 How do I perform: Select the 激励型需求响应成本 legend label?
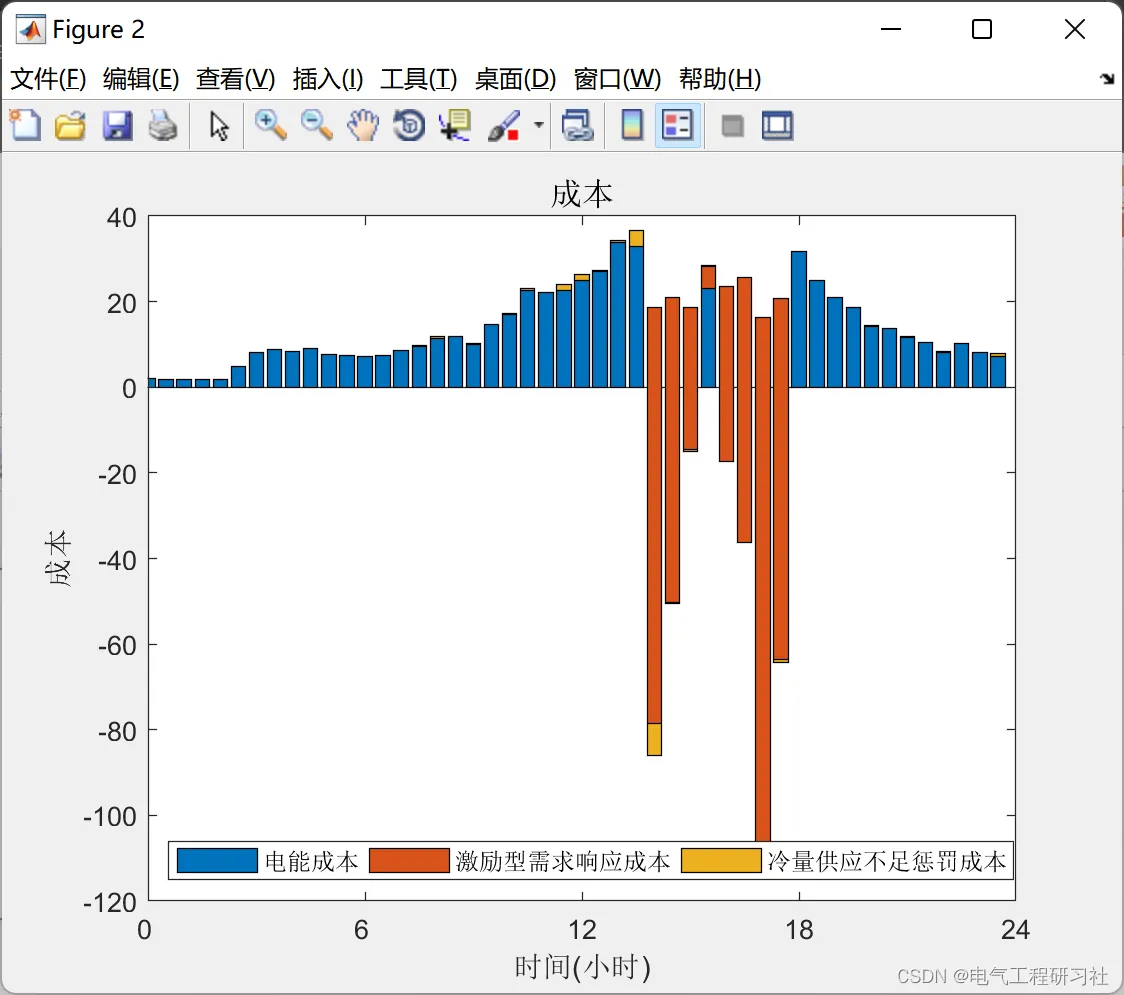point(563,861)
